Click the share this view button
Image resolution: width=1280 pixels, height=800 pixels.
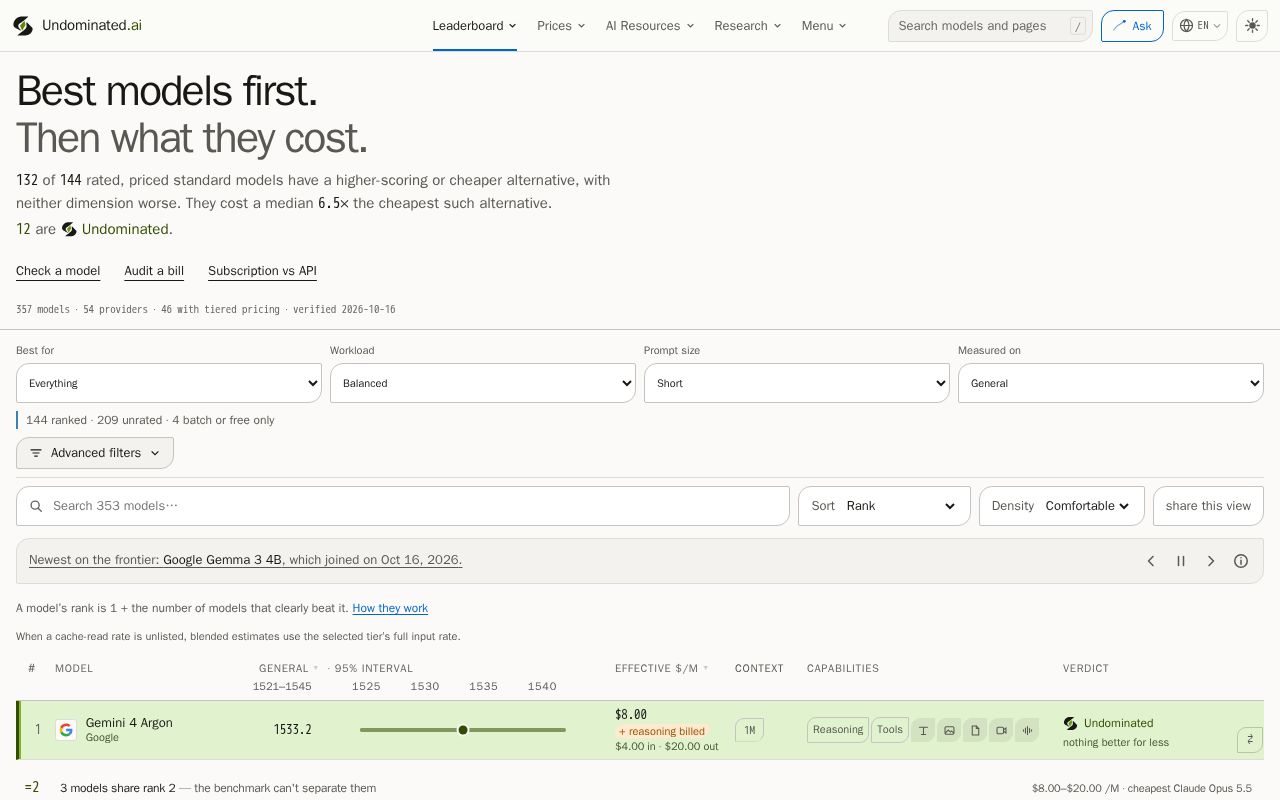(1208, 506)
